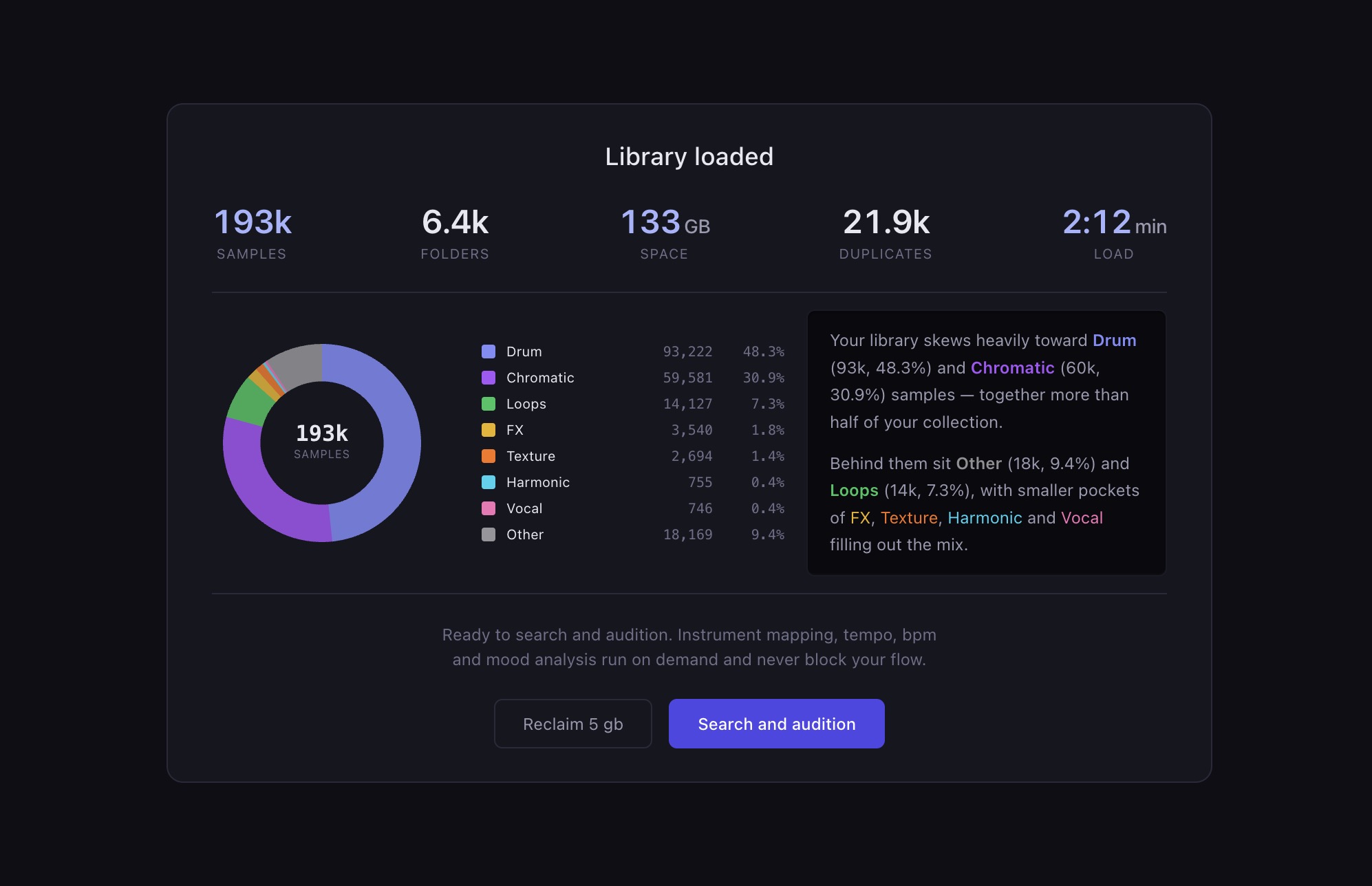Click the 48.3% percentage value

(x=764, y=352)
